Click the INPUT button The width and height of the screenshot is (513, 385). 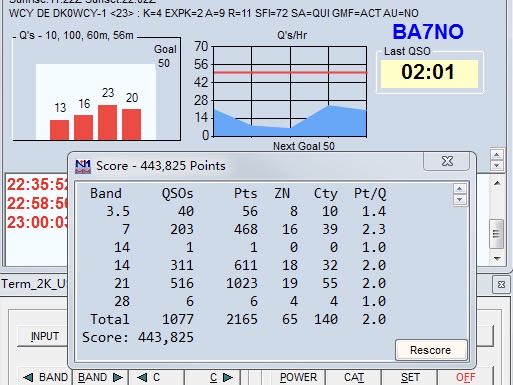tap(45, 336)
